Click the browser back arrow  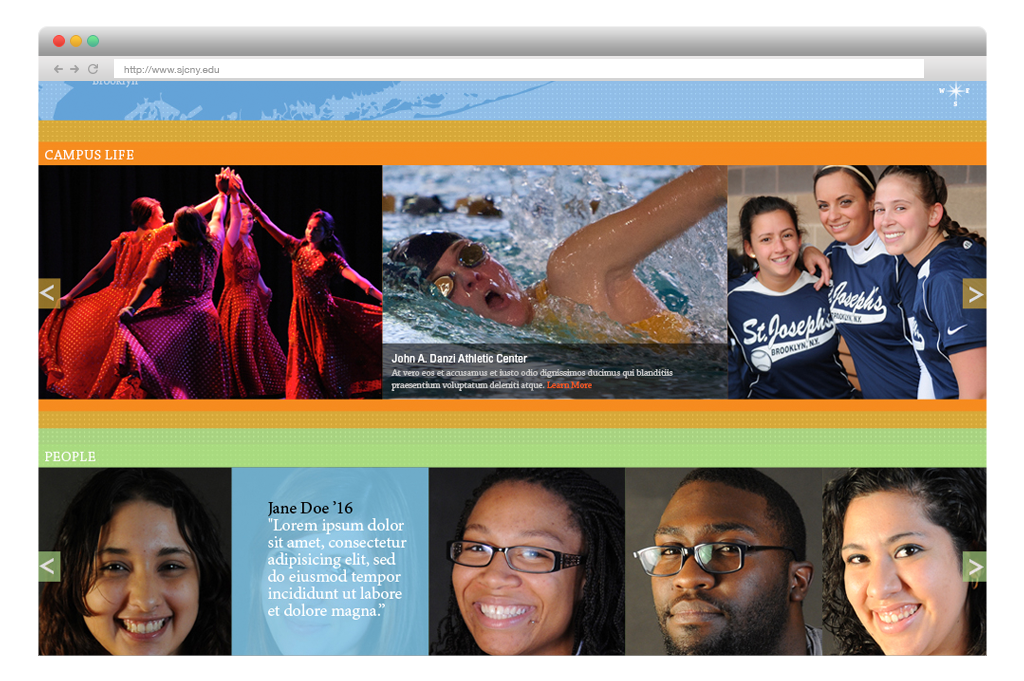click(58, 69)
